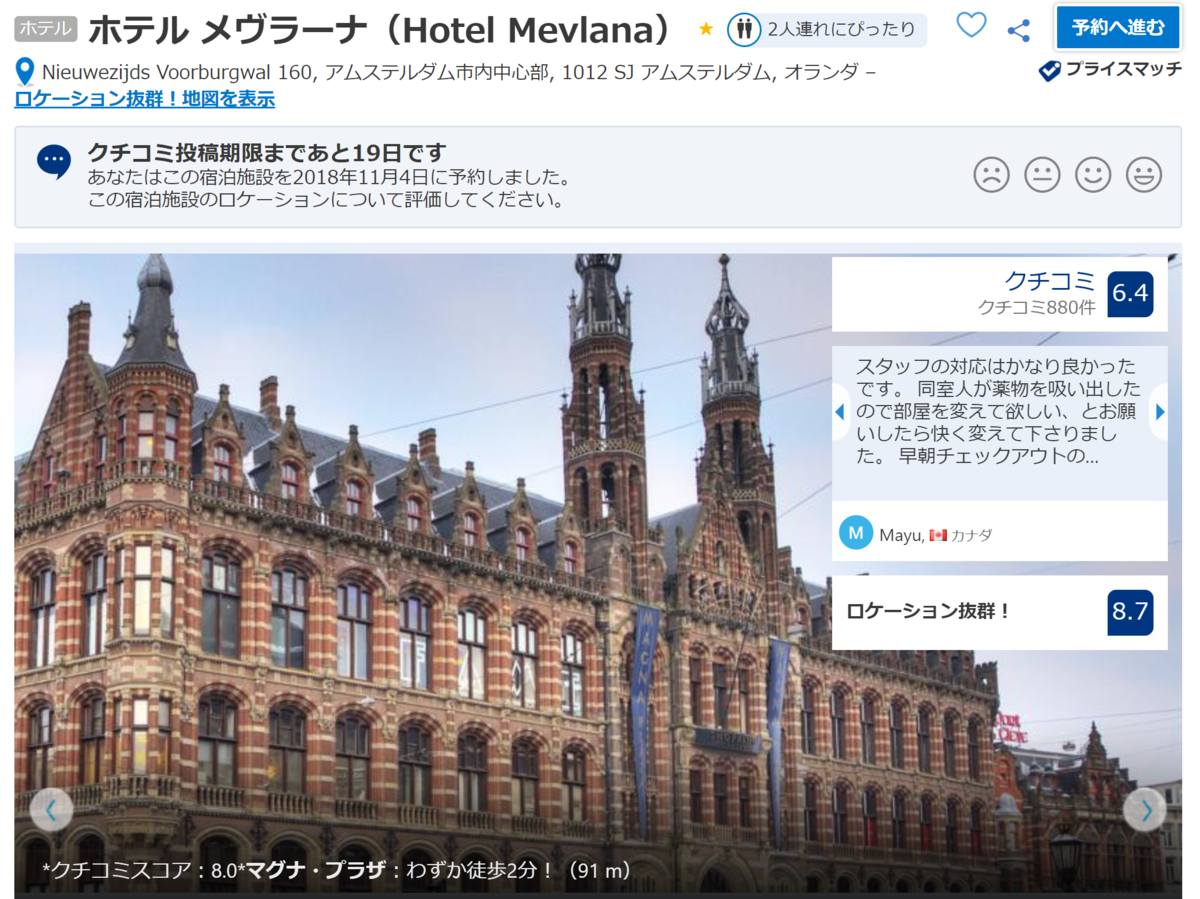Select the frowning face rating

coord(990,174)
